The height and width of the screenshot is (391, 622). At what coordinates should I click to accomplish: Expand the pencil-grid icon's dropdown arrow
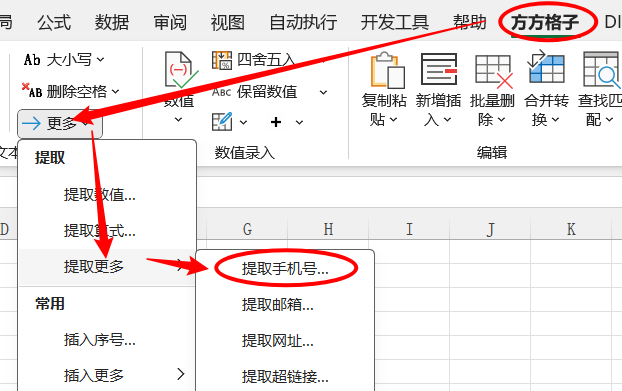tap(243, 123)
